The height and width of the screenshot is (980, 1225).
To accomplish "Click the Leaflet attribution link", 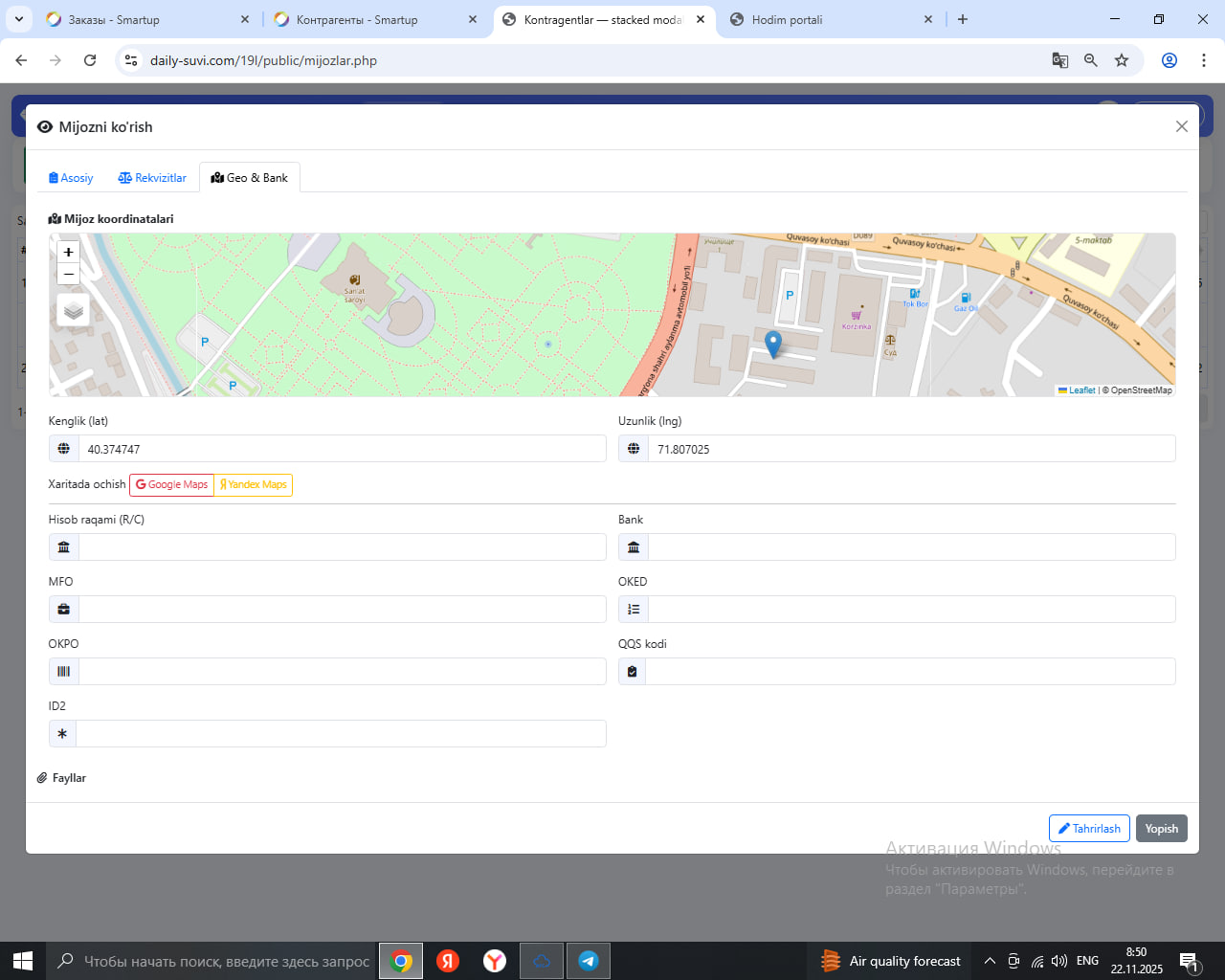I will coord(1081,390).
